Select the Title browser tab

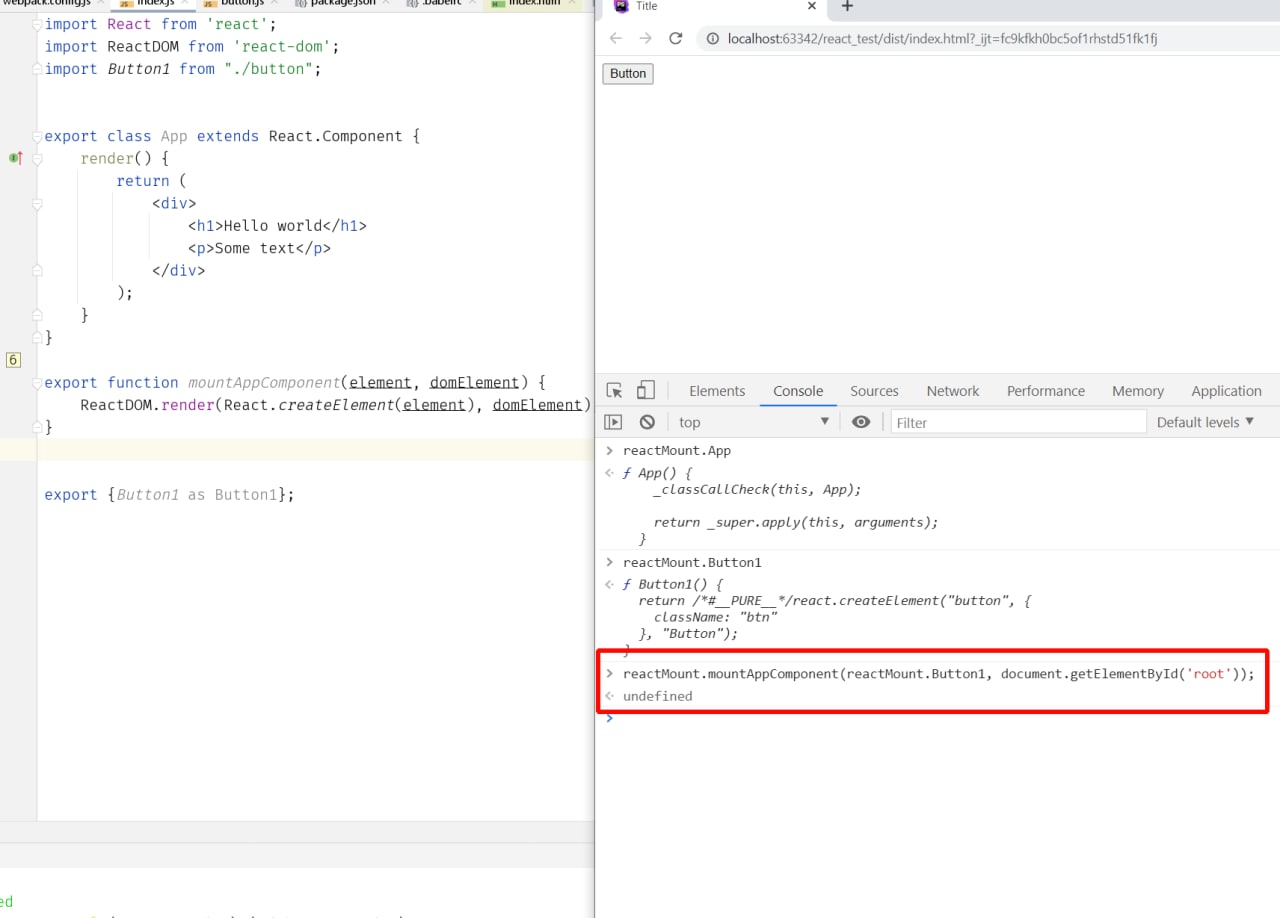click(712, 6)
